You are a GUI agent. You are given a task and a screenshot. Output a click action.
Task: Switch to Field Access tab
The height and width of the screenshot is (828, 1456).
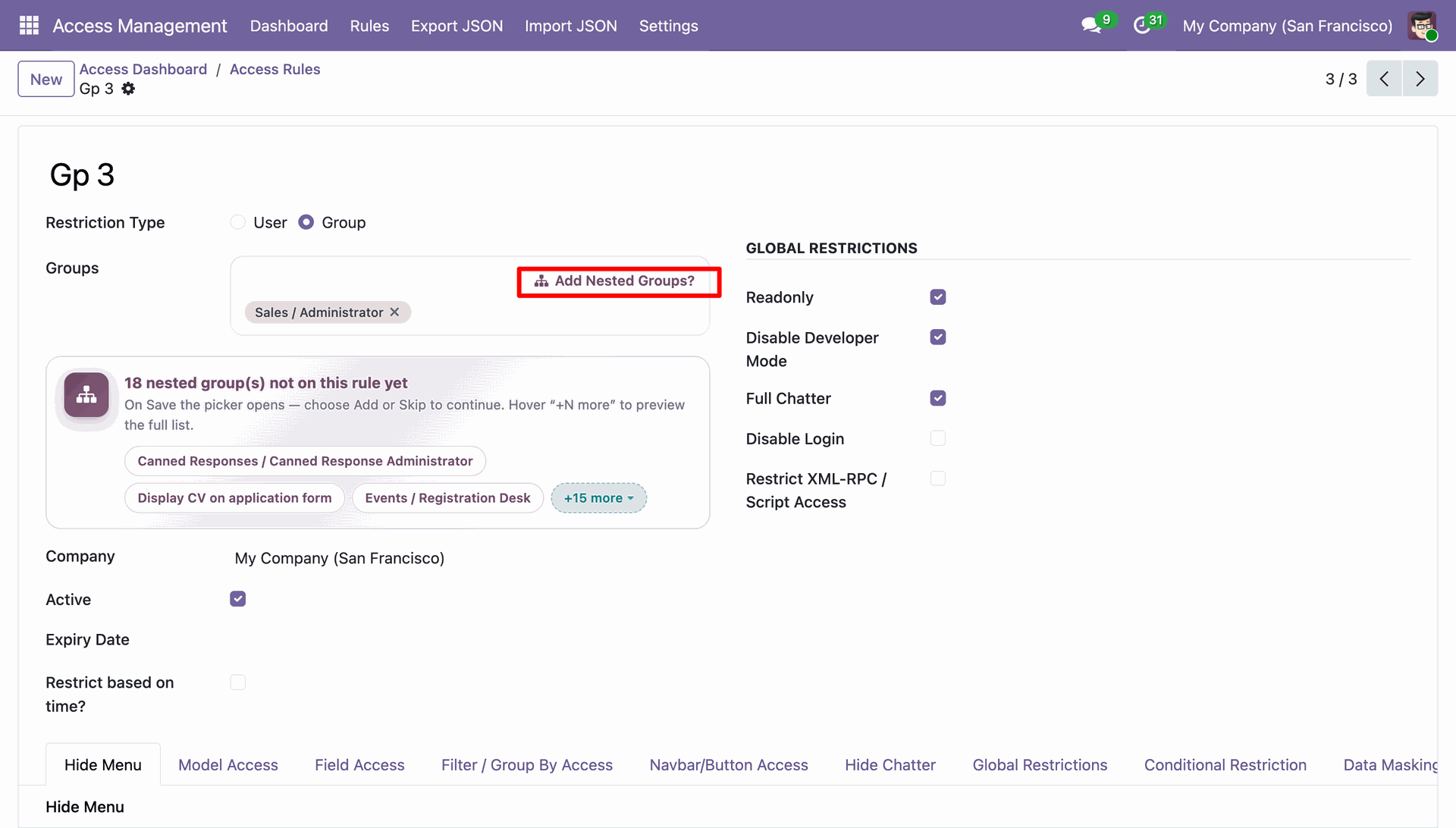[x=359, y=765]
